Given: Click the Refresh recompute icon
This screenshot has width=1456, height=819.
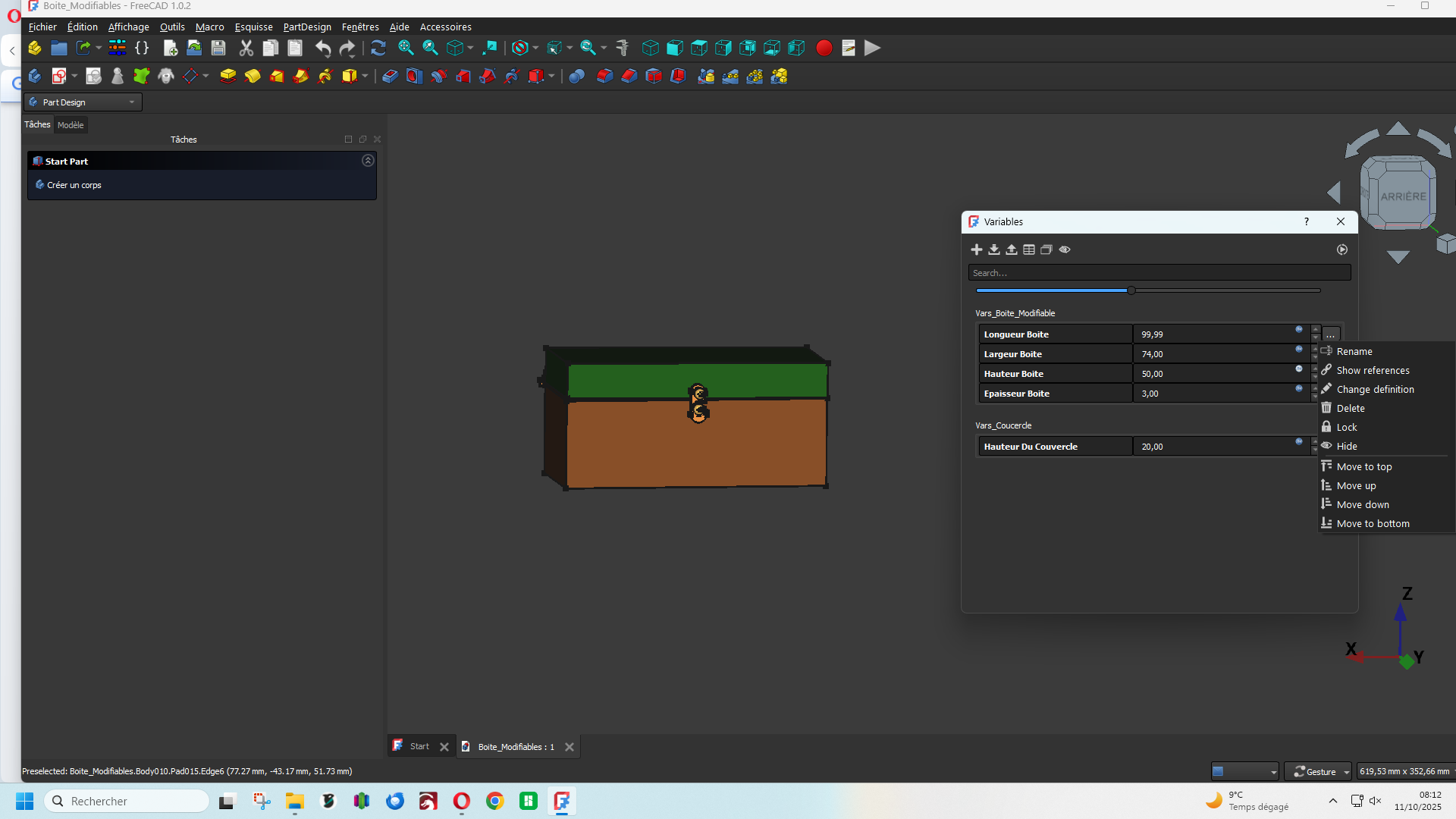Looking at the screenshot, I should (x=378, y=49).
